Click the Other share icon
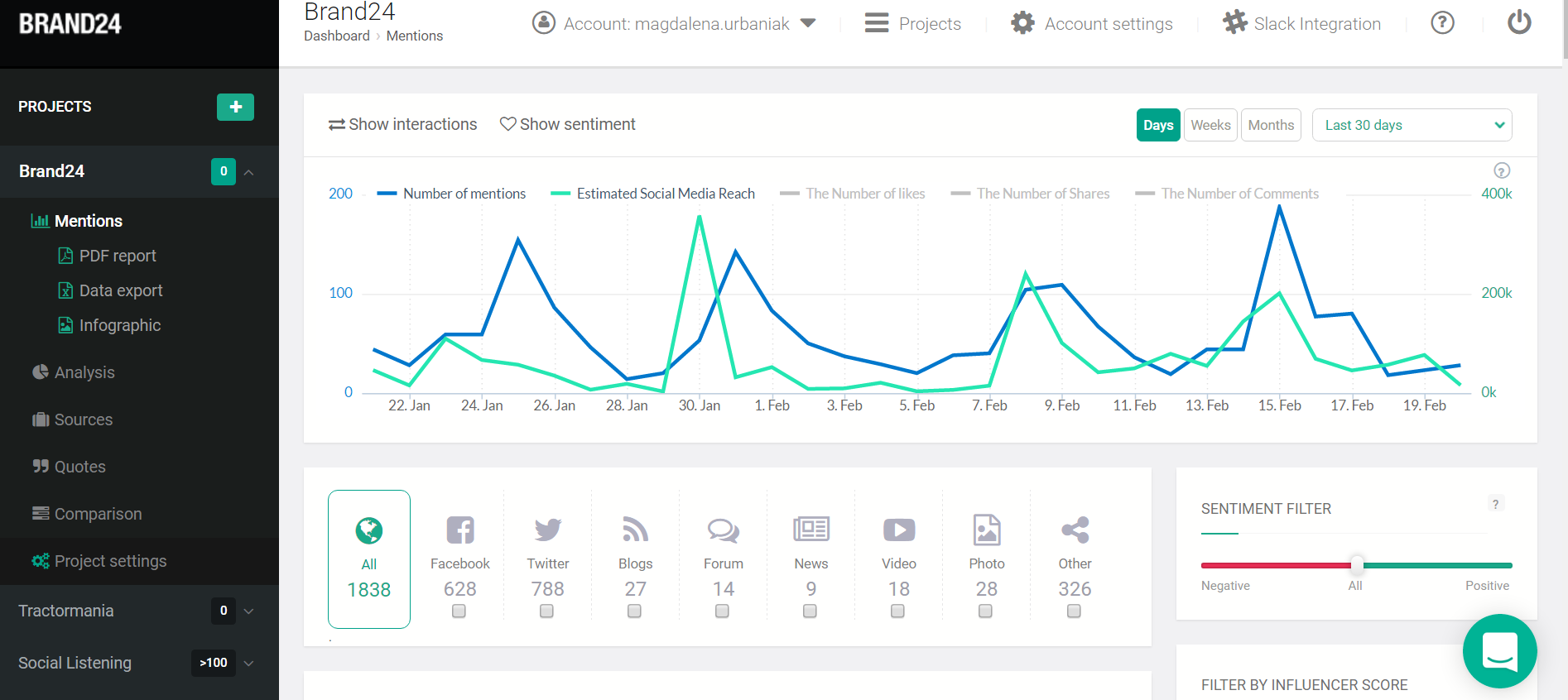Image resolution: width=1568 pixels, height=700 pixels. [1075, 530]
